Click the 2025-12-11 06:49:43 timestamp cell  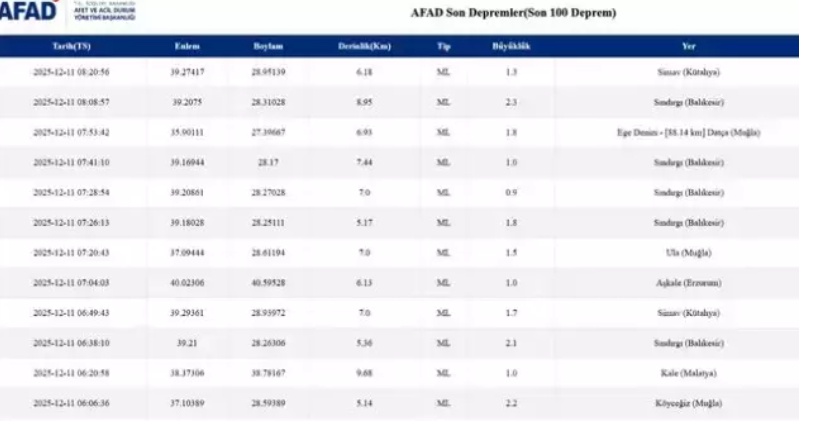(x=71, y=313)
